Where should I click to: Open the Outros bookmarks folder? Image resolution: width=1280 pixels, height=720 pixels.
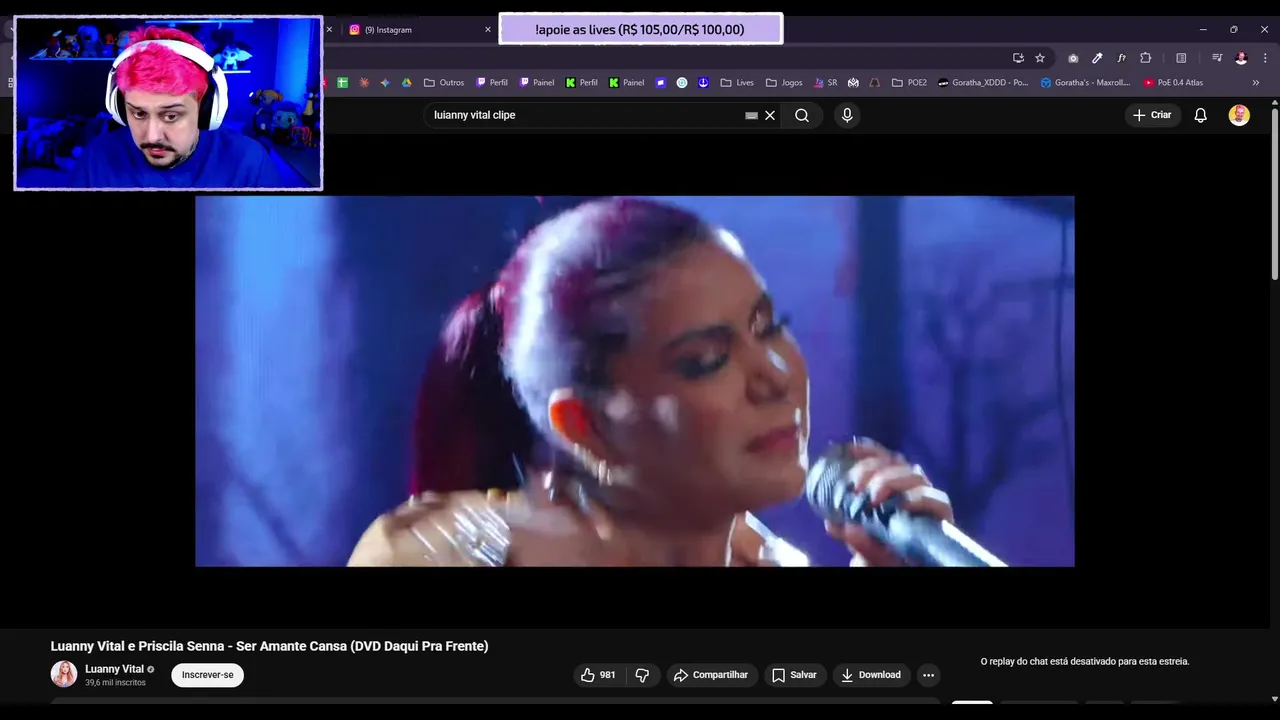tap(444, 83)
